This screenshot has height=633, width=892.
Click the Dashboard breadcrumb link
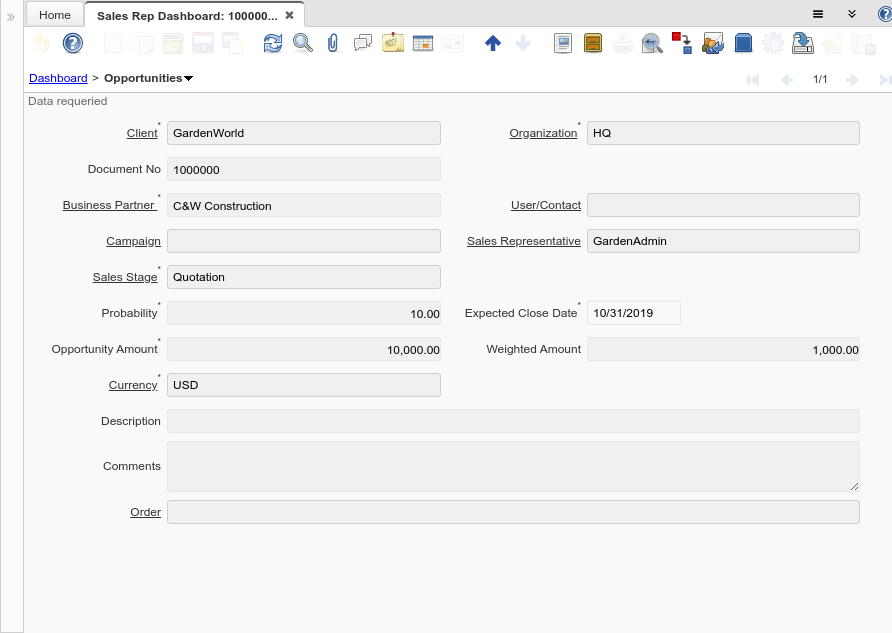[x=58, y=78]
